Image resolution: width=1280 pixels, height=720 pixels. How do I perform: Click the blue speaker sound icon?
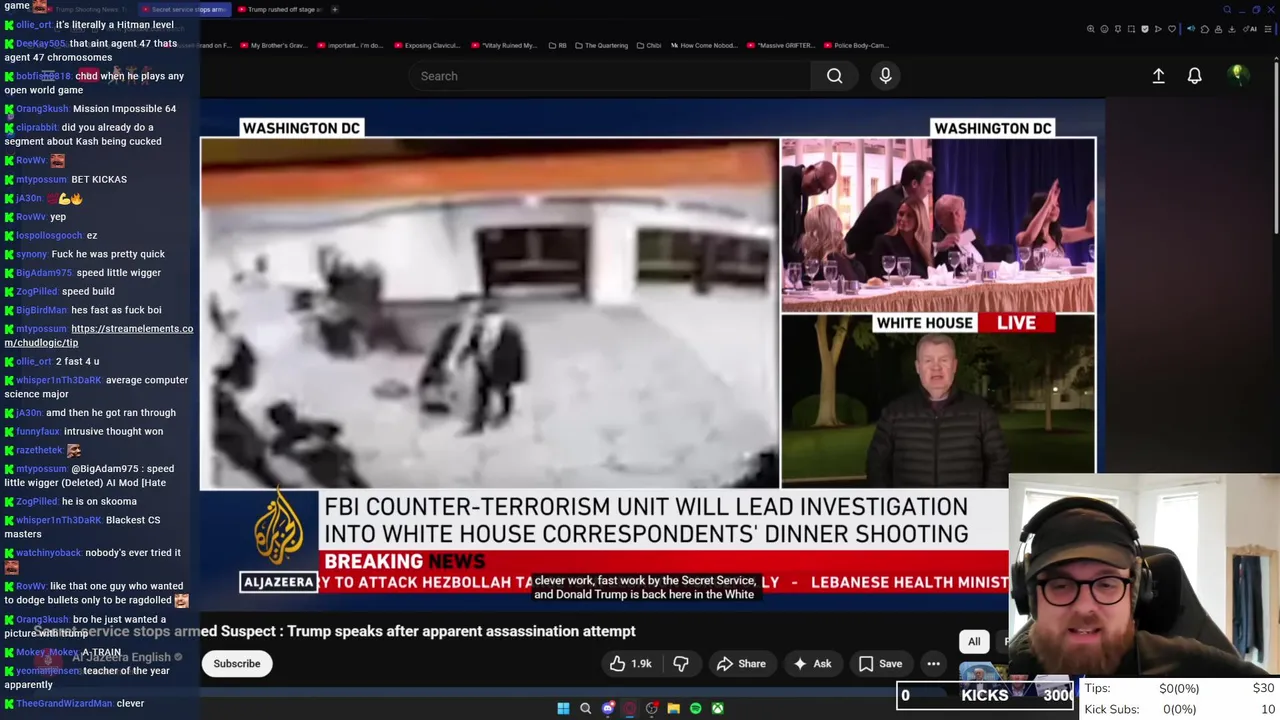click(1191, 29)
